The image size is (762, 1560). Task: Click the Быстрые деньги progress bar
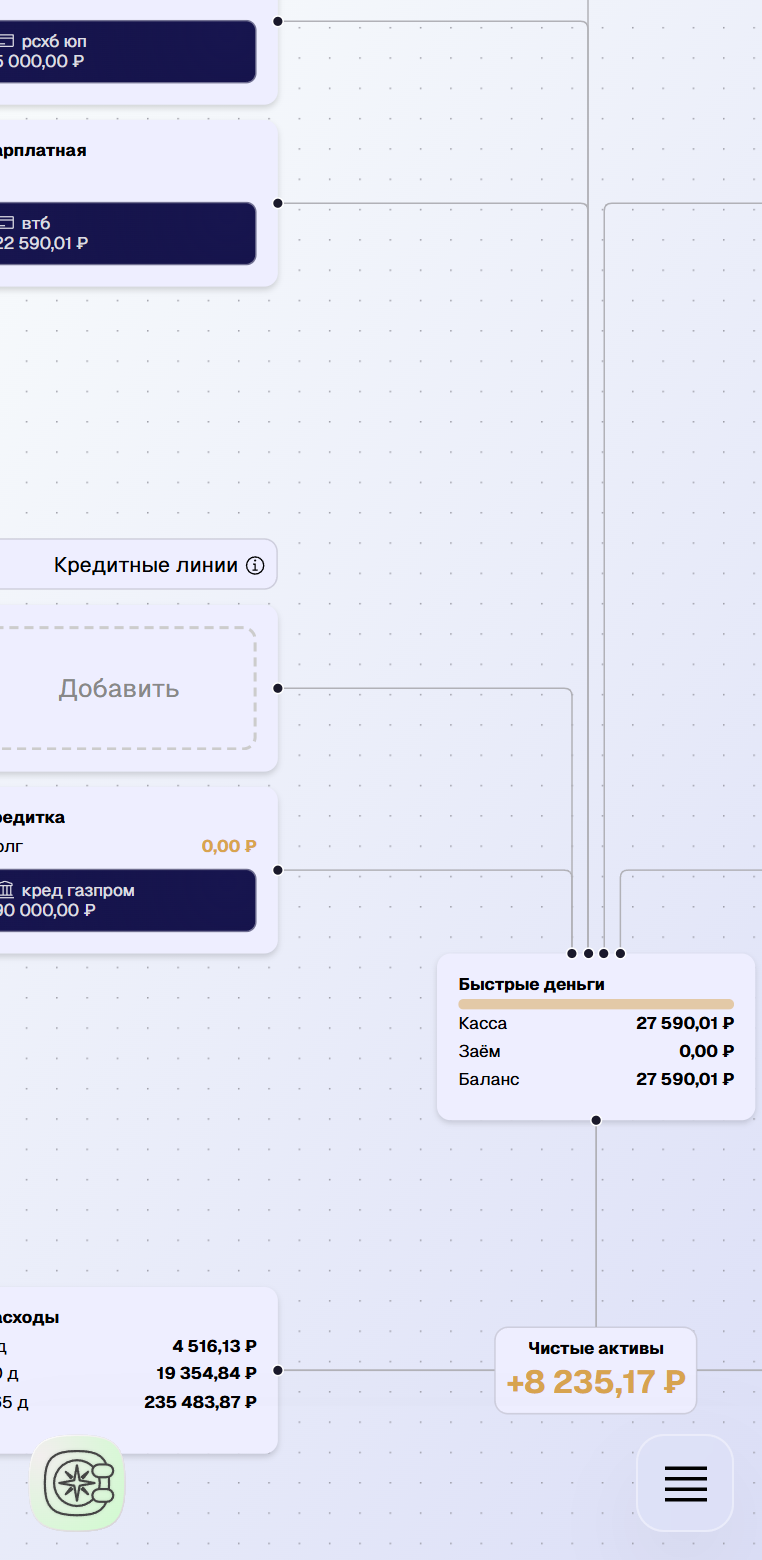[596, 1004]
